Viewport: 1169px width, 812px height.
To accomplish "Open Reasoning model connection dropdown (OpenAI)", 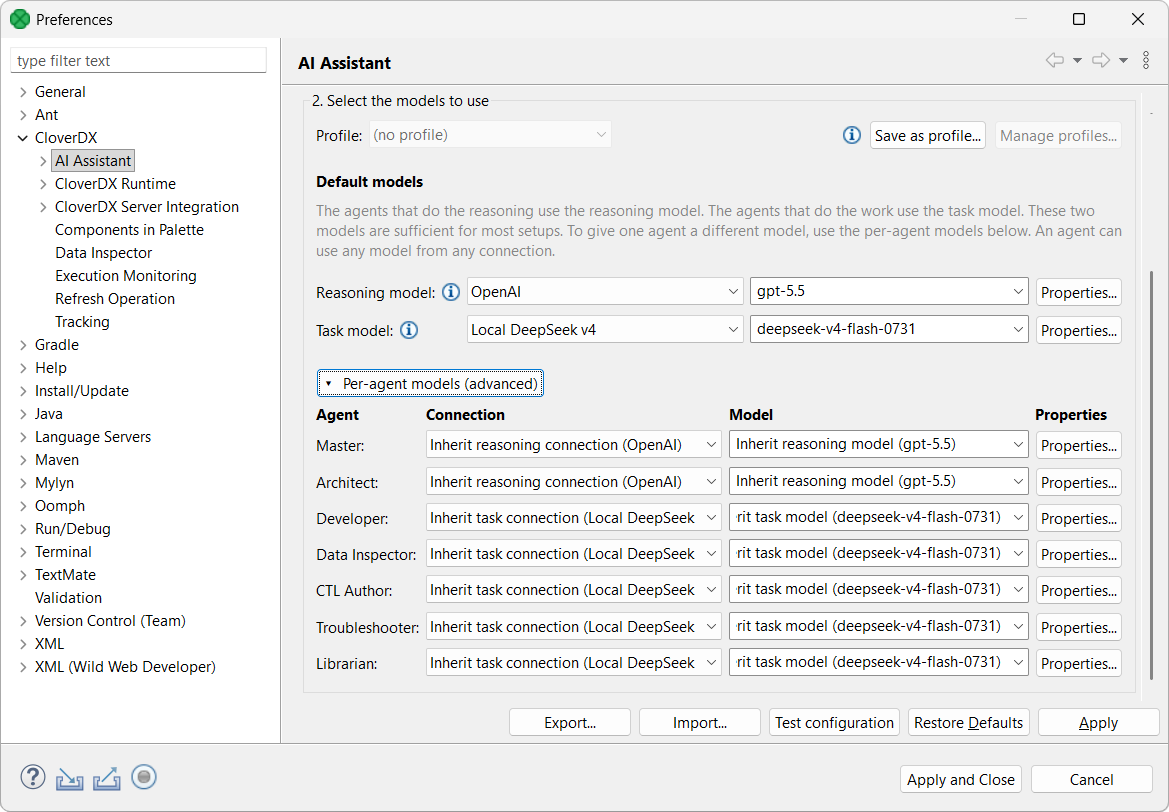I will tap(605, 292).
